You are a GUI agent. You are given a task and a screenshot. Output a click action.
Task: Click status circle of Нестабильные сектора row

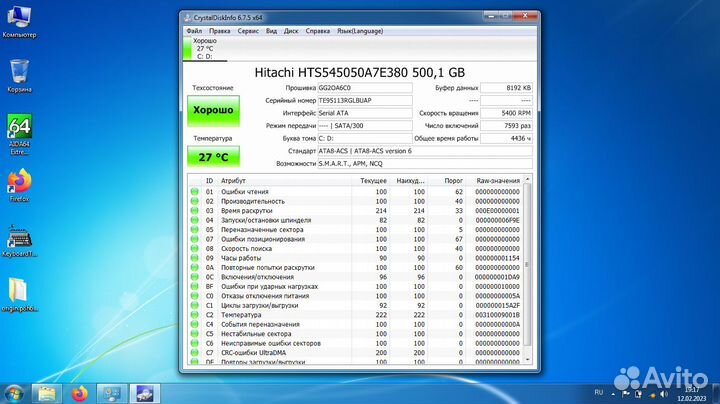pyautogui.click(x=195, y=334)
